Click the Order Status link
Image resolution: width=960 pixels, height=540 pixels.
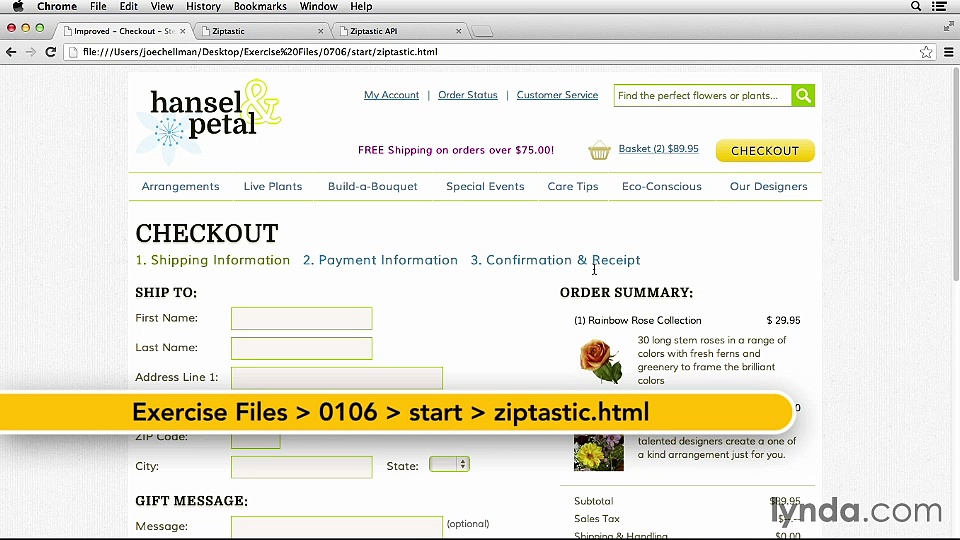[468, 95]
